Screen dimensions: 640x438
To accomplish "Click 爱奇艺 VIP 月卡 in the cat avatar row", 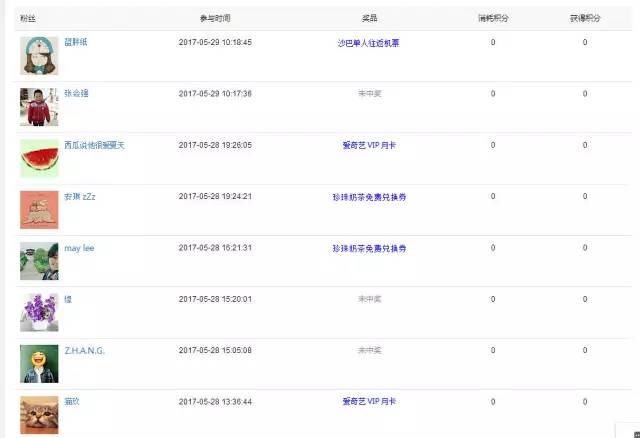I will (369, 402).
